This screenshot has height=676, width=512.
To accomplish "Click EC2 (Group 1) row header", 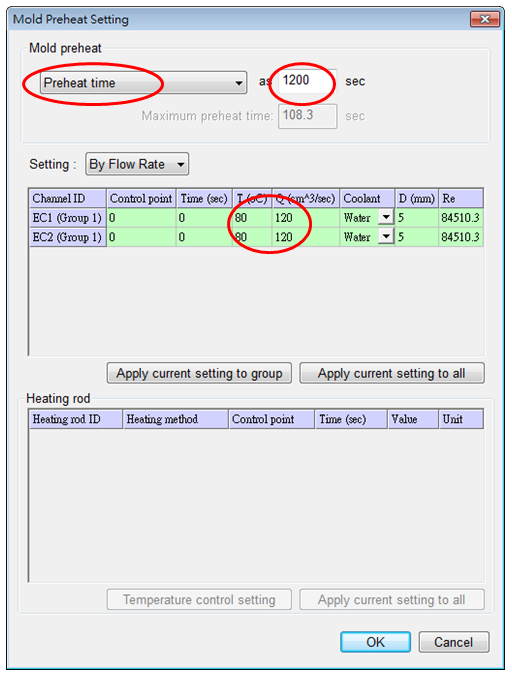I will click(x=68, y=237).
